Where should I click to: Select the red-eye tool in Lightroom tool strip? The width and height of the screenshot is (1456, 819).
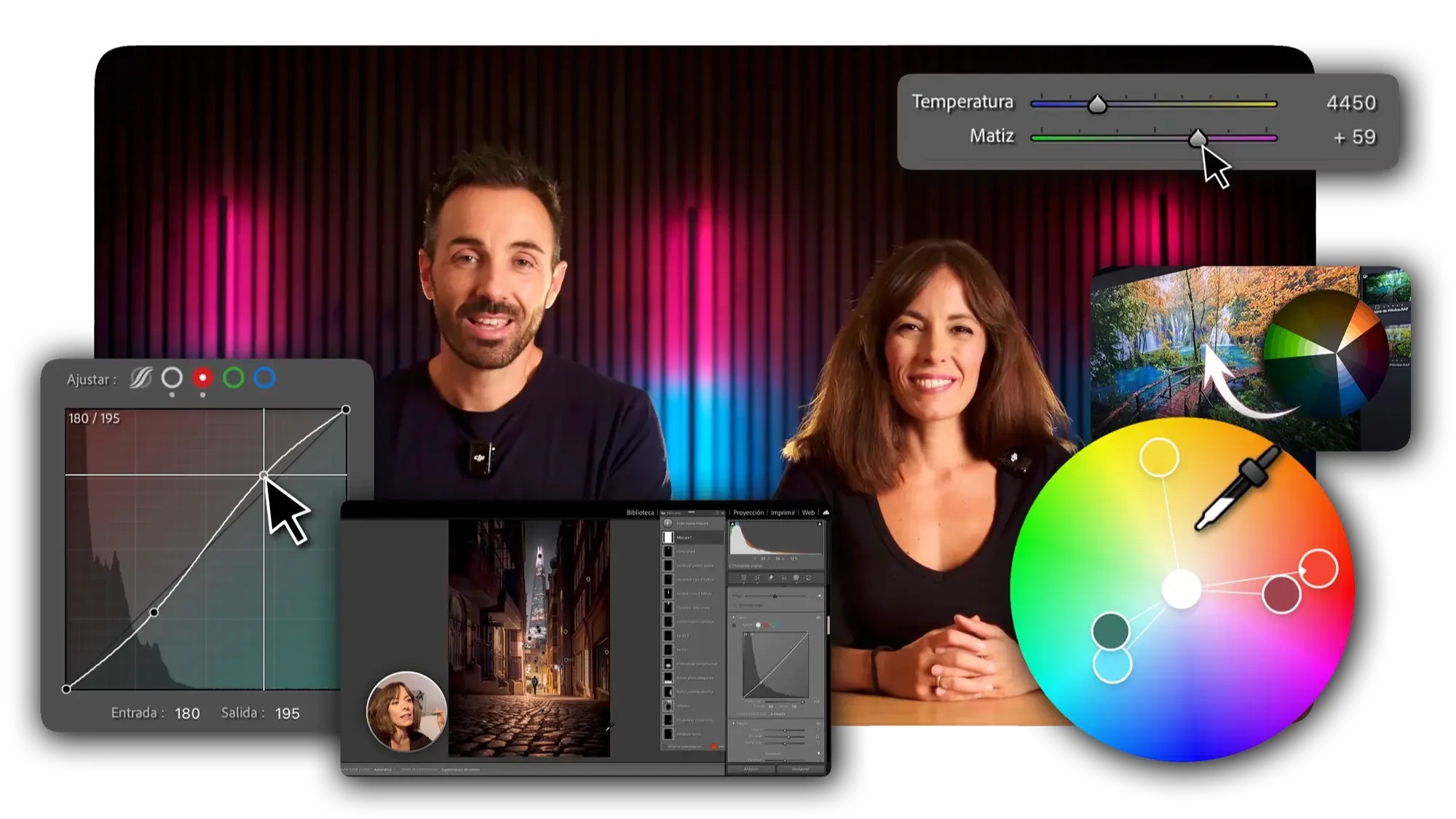(784, 577)
